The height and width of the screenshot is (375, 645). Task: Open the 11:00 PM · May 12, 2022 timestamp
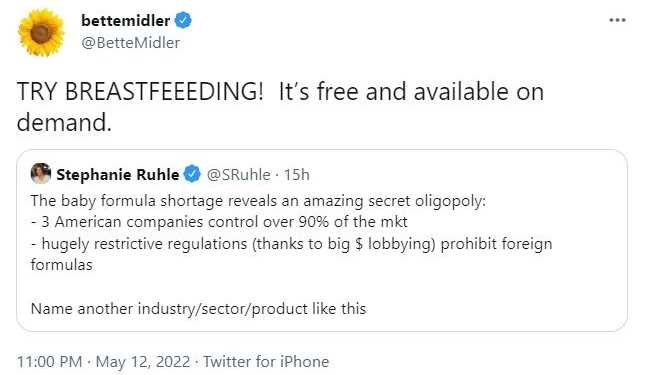104,362
